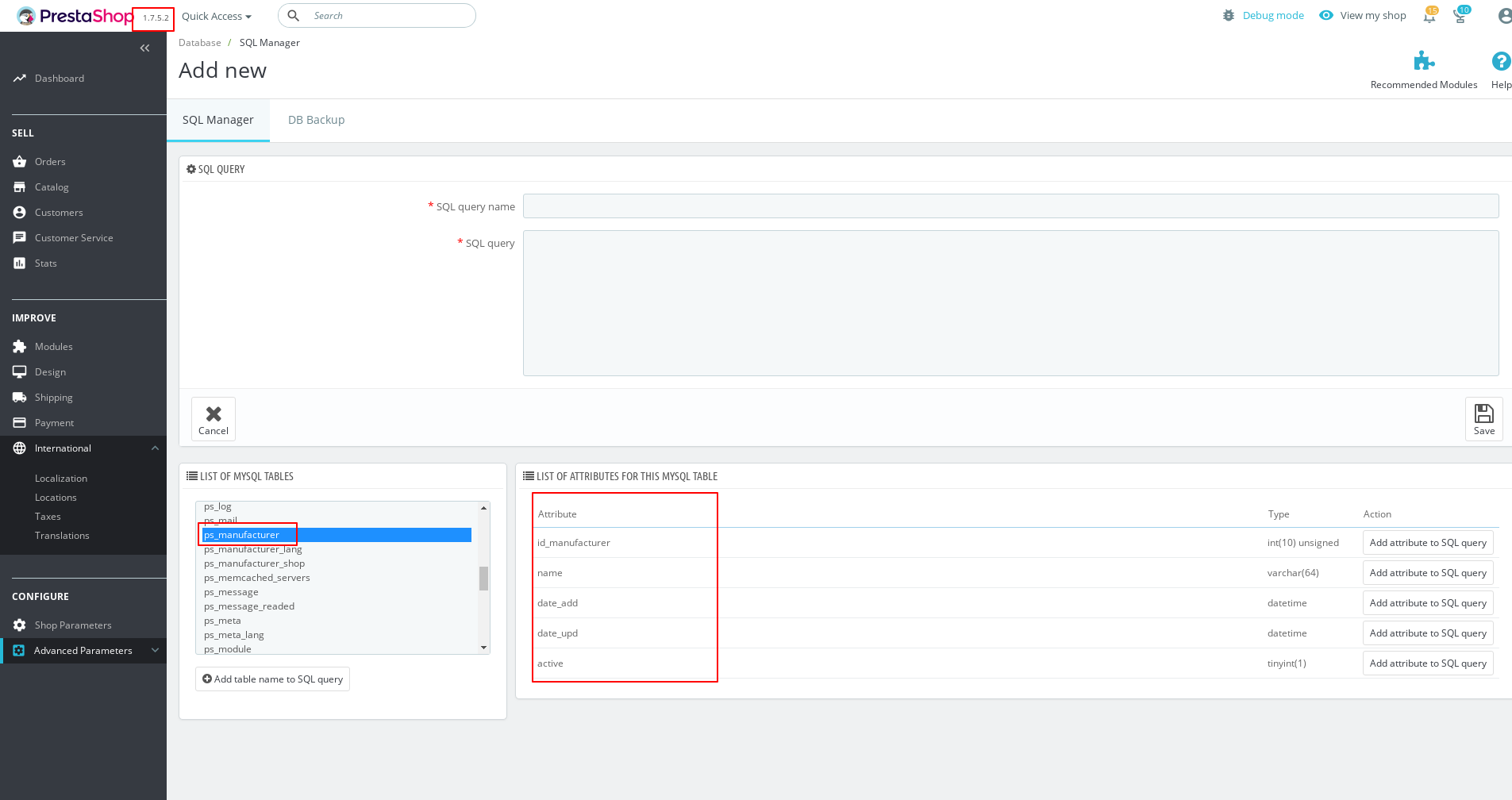Click the Shipping truck icon
The image size is (1512, 800).
pos(20,398)
